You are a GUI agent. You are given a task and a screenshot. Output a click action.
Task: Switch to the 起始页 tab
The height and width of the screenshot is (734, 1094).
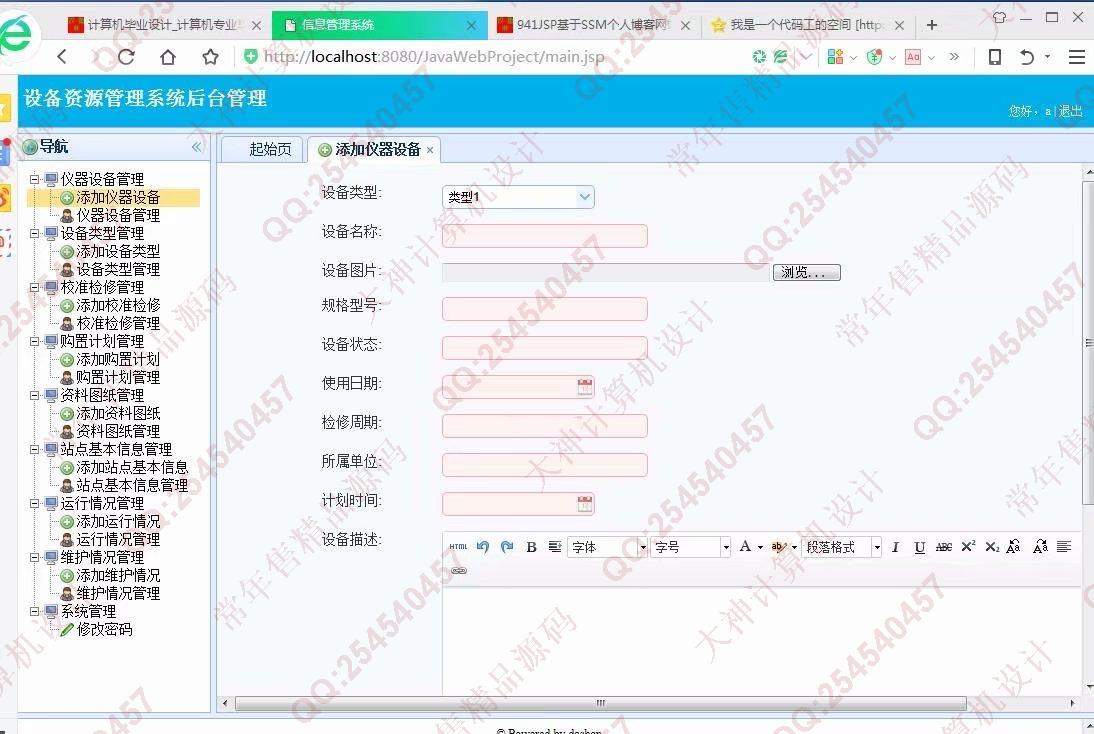[x=262, y=149]
